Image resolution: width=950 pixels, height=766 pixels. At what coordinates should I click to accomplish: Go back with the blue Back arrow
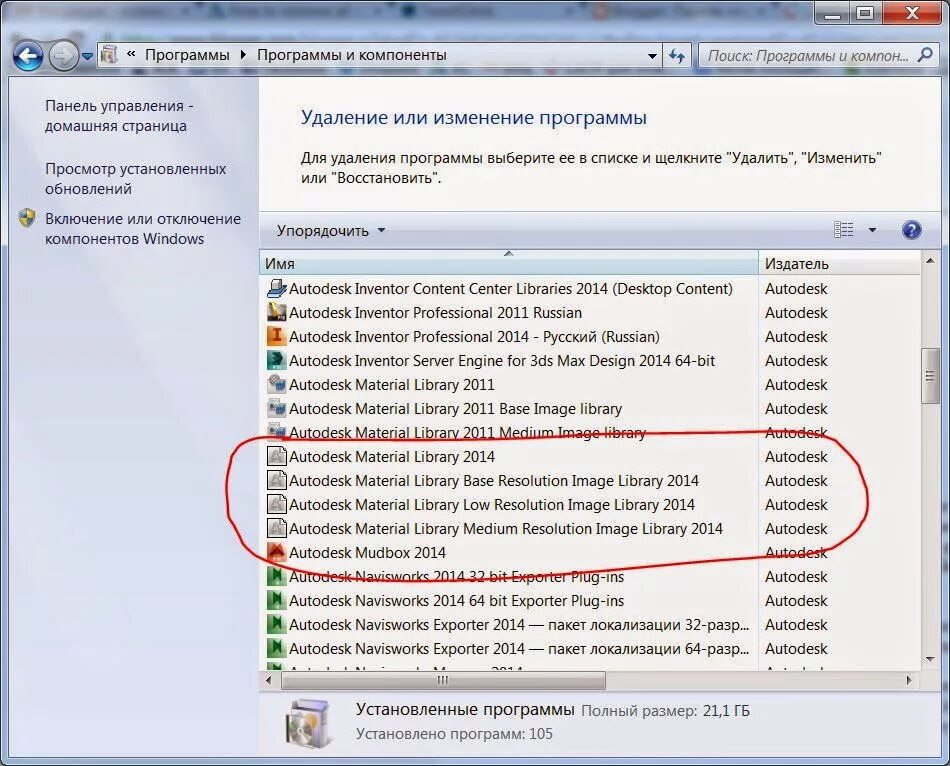click(x=28, y=56)
